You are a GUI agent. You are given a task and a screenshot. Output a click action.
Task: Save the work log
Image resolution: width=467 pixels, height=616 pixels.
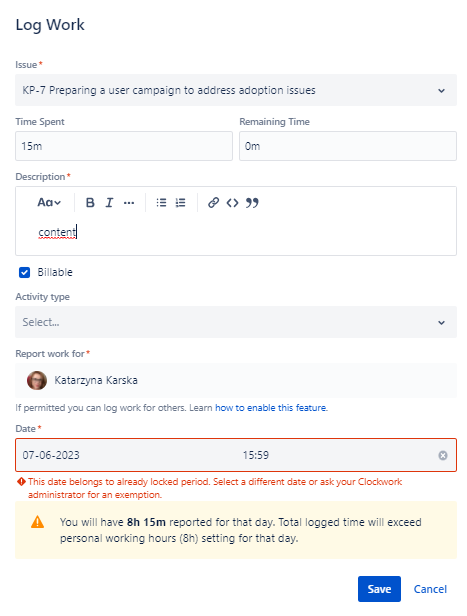379,589
